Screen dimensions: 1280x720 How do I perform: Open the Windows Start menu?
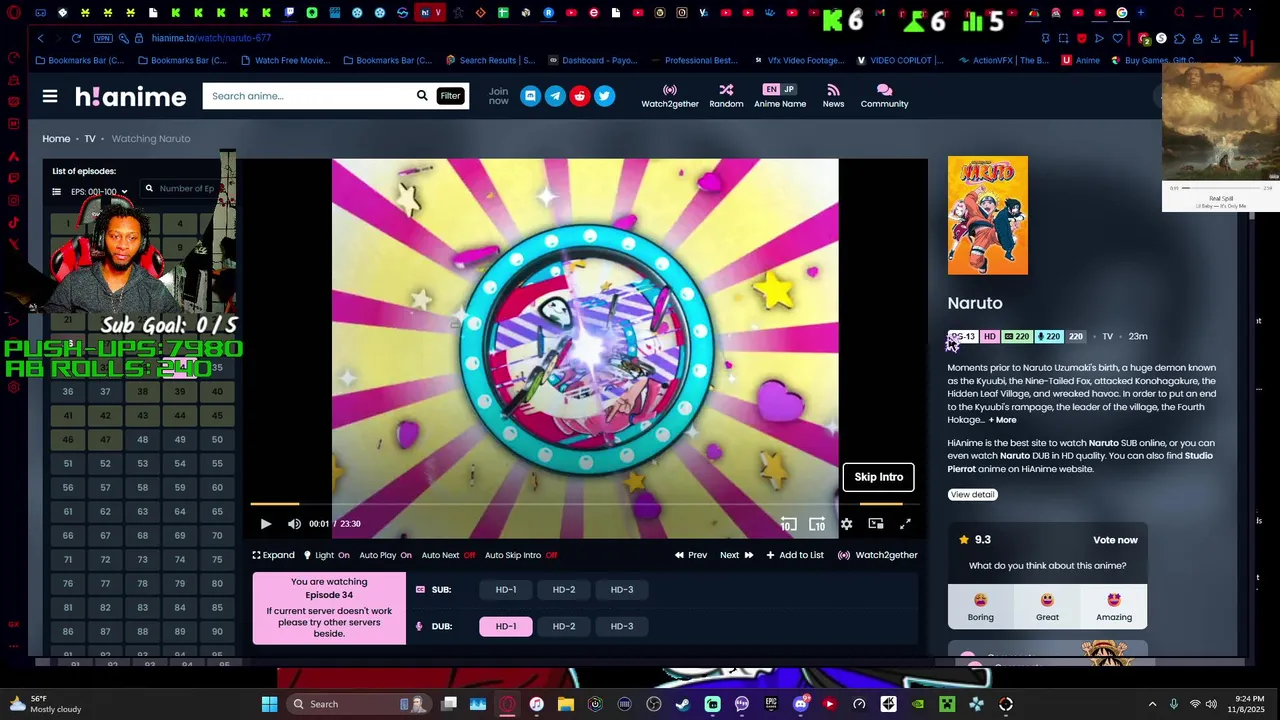(269, 704)
